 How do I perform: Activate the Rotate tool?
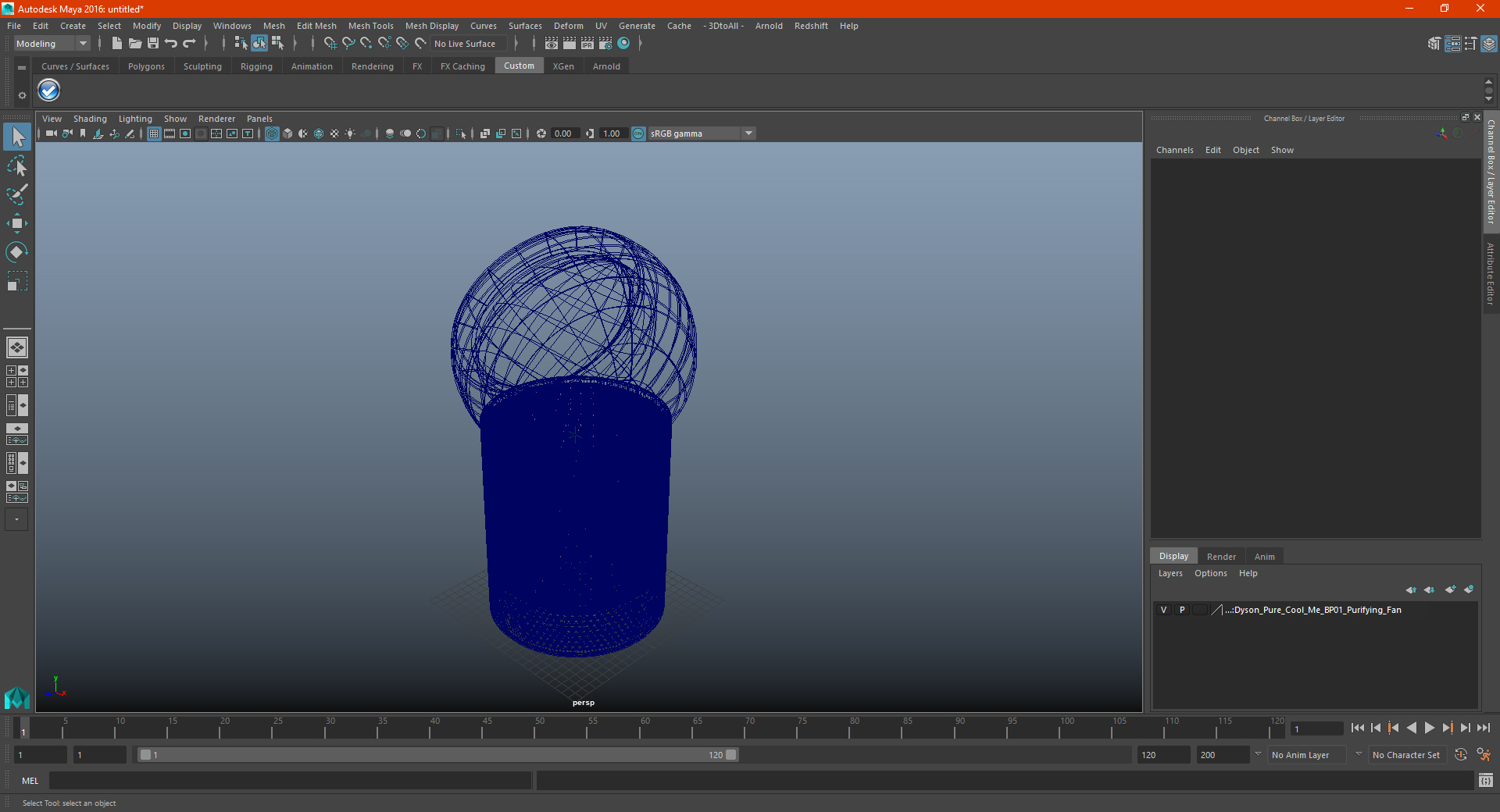tap(16, 251)
